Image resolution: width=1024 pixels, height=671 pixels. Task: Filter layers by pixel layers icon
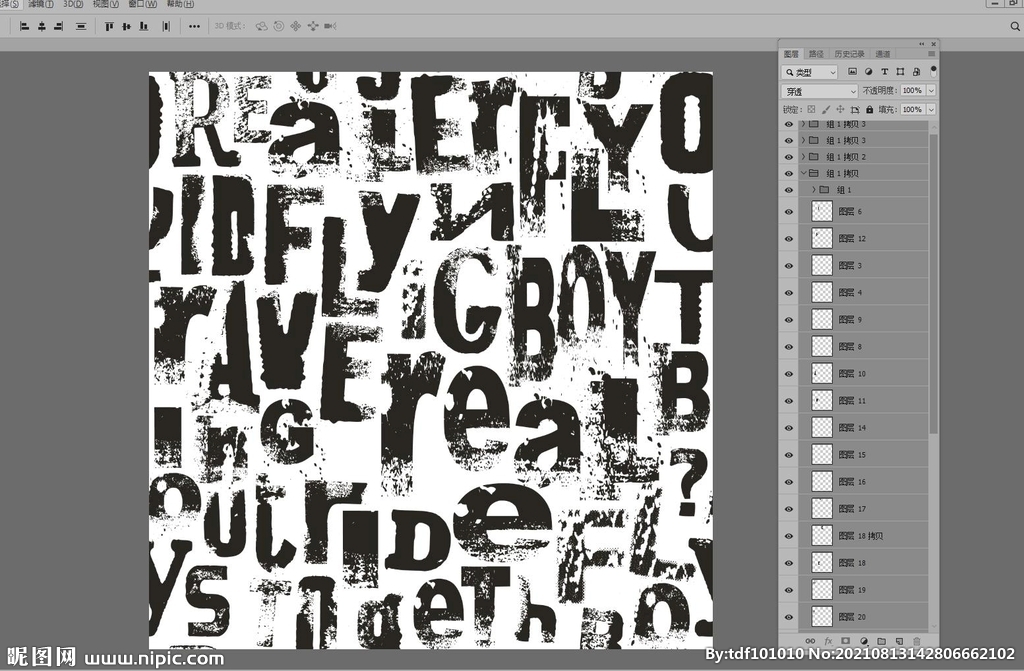point(852,72)
